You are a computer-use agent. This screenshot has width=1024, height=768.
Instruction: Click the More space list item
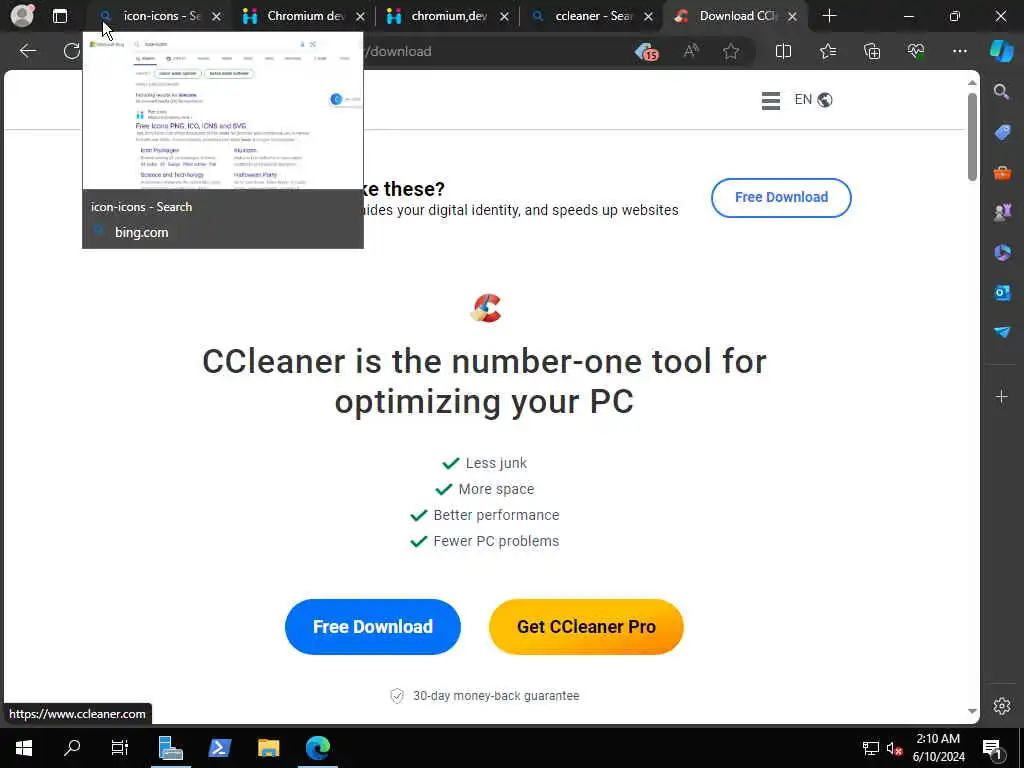click(484, 489)
